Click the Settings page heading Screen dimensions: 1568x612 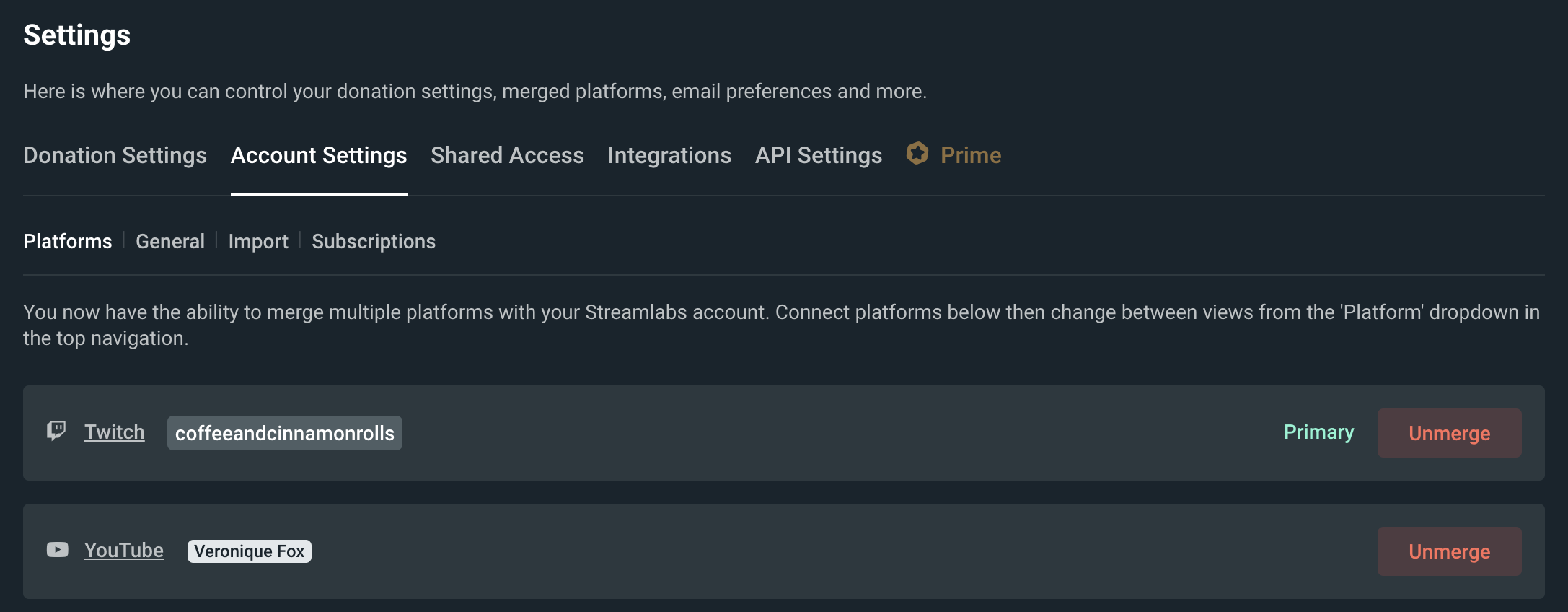[x=77, y=35]
